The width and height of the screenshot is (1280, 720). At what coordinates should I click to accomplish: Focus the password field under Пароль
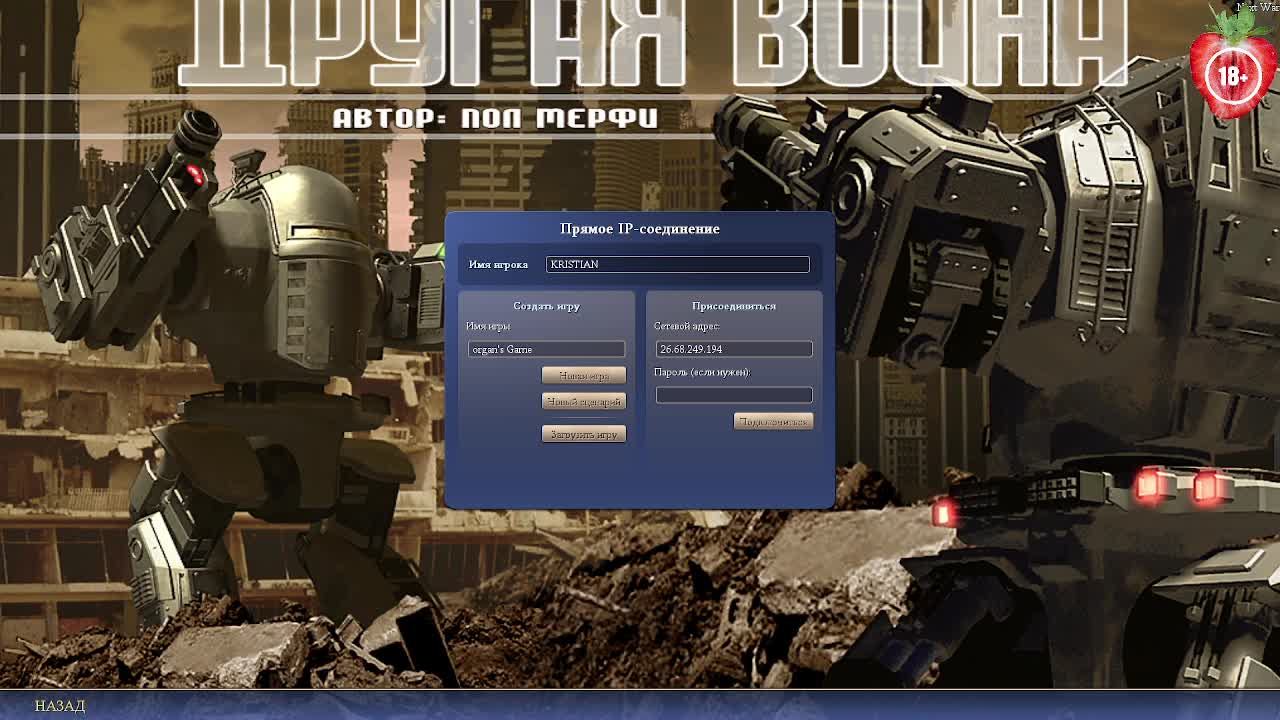coord(734,395)
